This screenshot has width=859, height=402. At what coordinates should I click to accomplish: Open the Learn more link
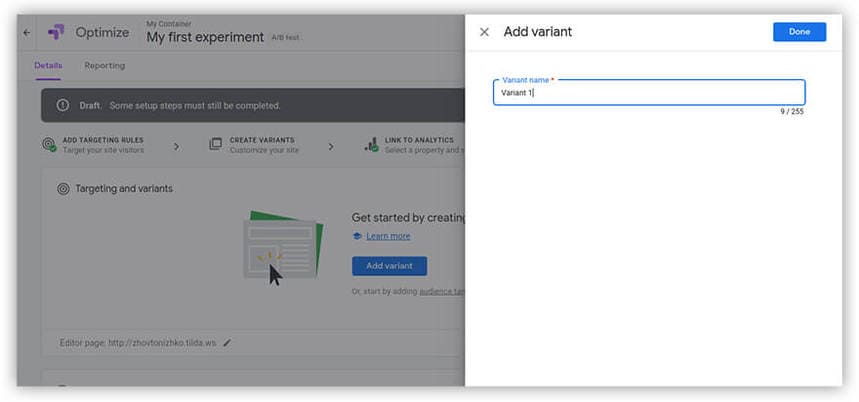388,236
